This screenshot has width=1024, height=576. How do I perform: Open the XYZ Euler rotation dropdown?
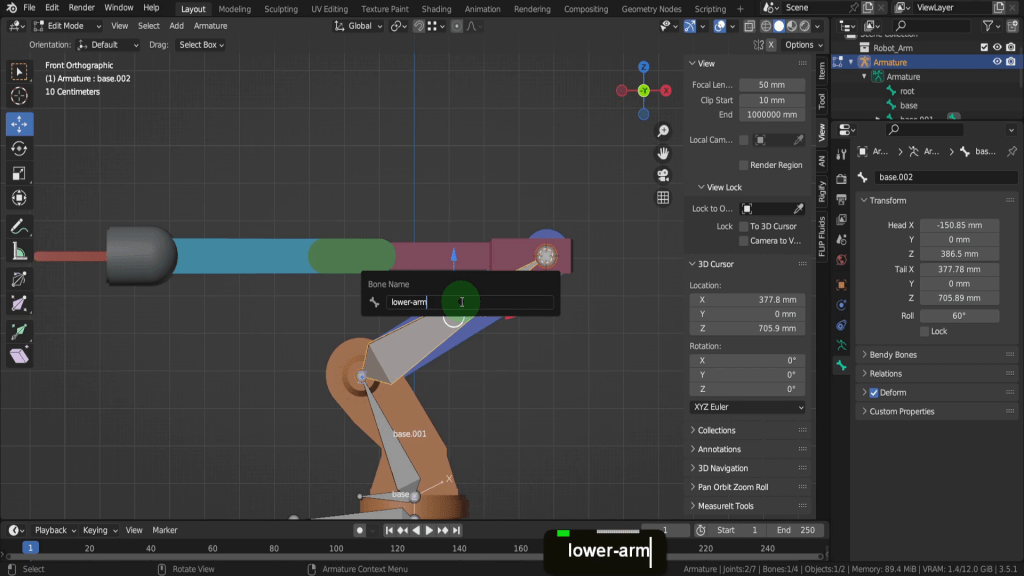[x=747, y=408]
